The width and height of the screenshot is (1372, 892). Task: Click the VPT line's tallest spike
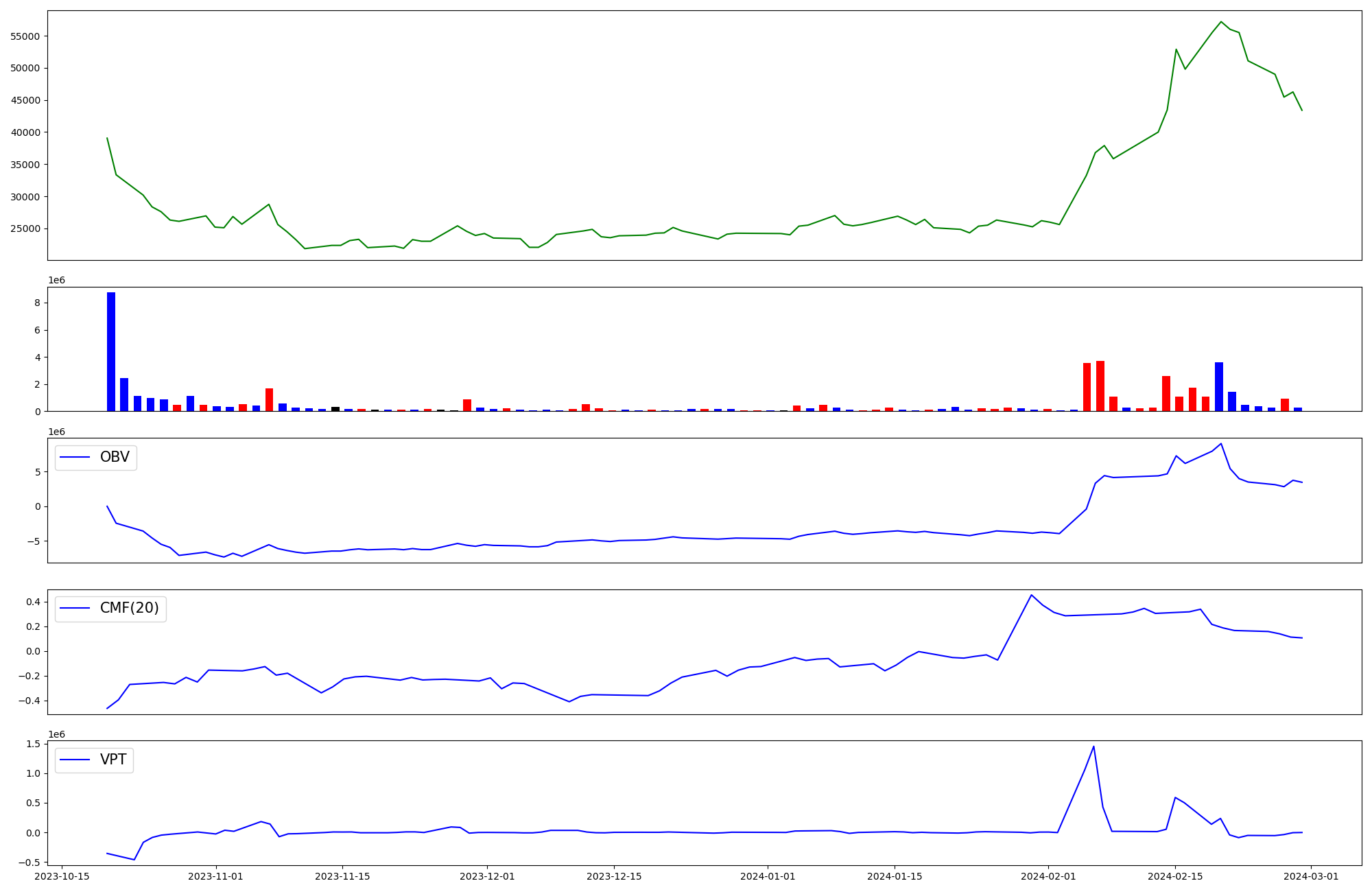coord(1093,747)
